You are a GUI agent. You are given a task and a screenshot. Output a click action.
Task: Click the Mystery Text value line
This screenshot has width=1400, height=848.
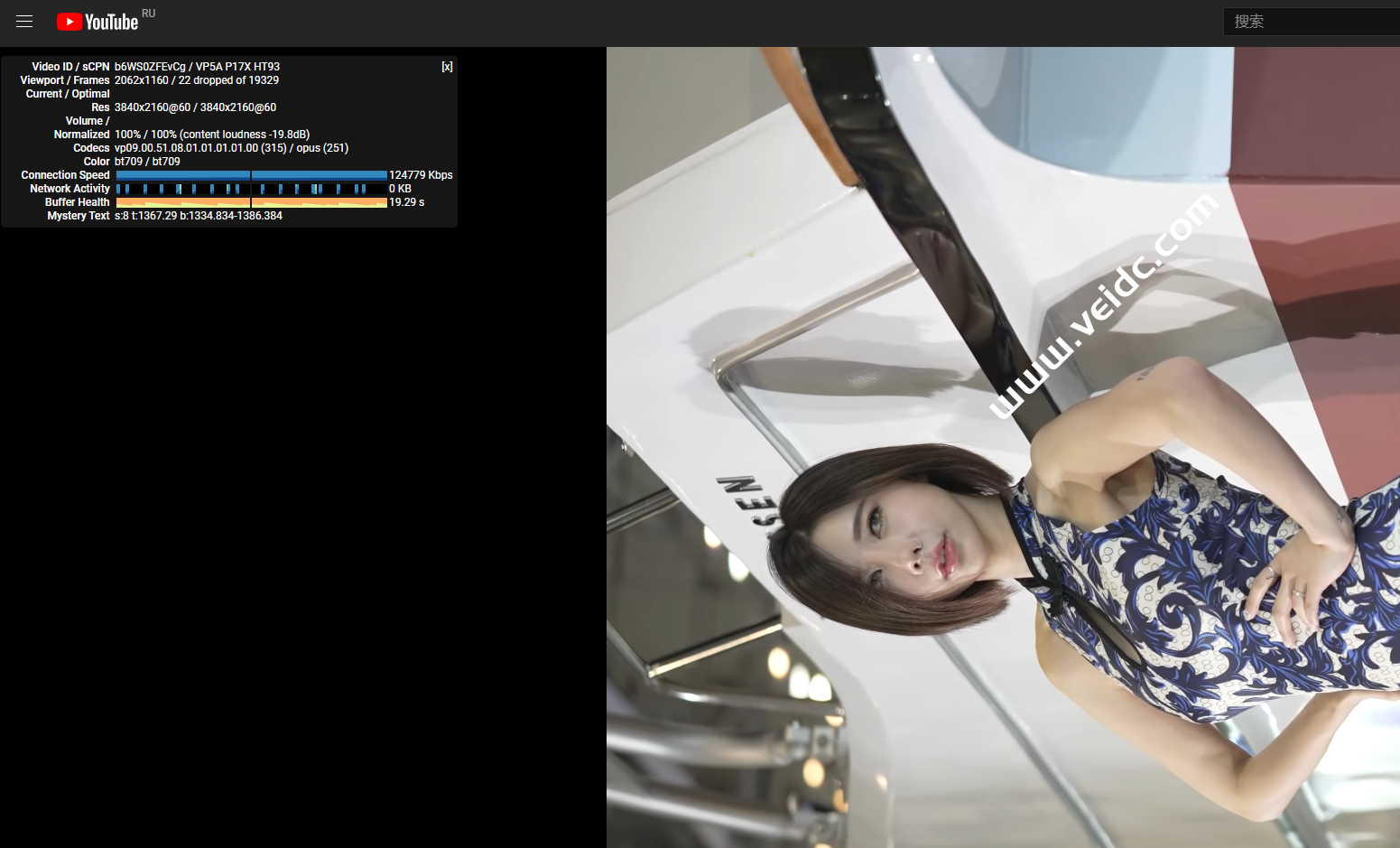tap(199, 216)
